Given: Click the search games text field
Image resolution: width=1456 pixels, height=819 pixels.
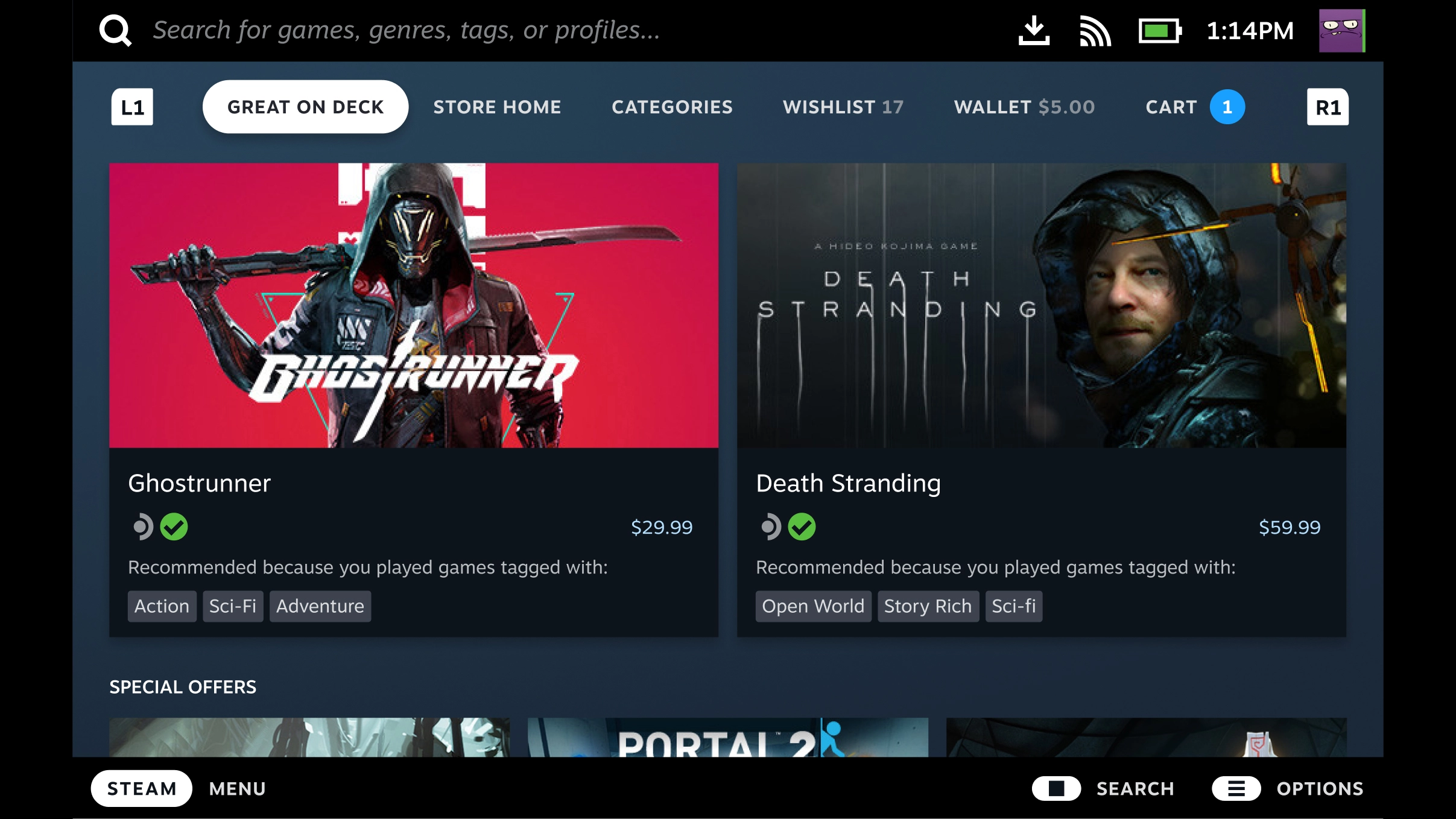Looking at the screenshot, I should click(406, 30).
